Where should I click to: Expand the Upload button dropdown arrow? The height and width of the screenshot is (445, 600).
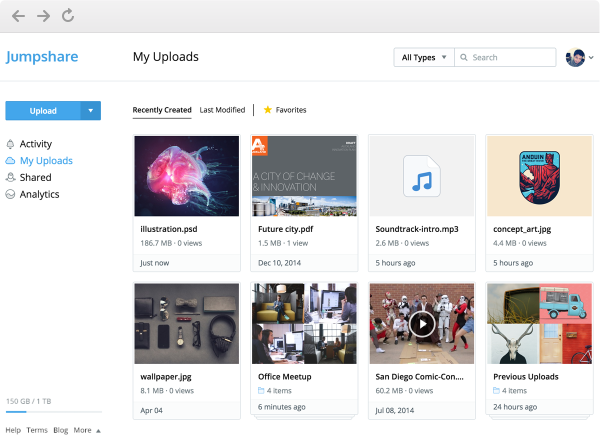click(91, 111)
